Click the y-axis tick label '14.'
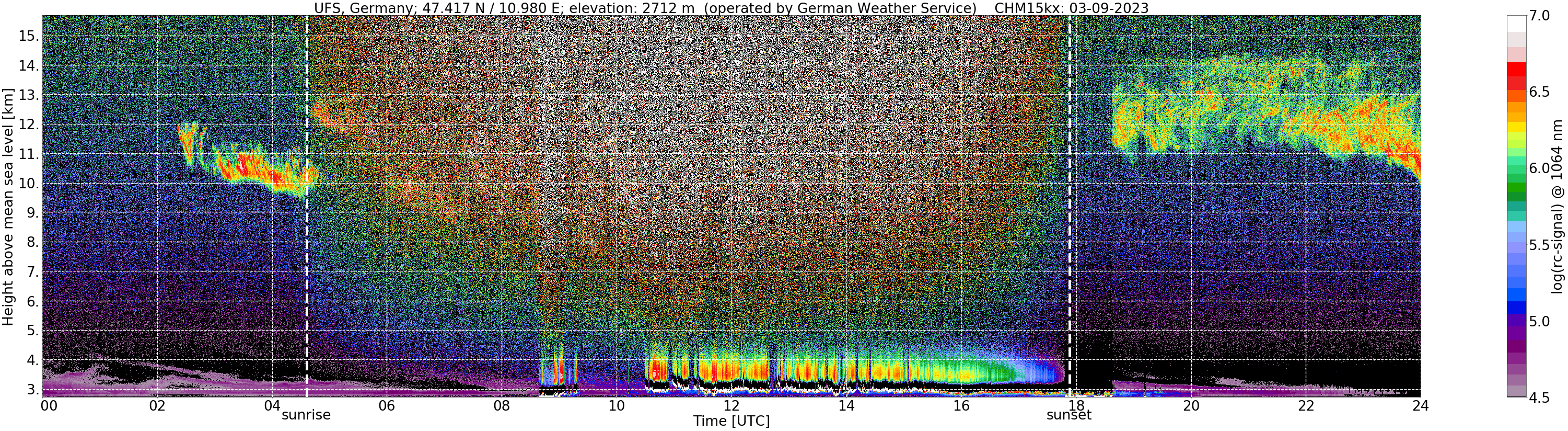Image resolution: width=1568 pixels, height=431 pixels. [x=29, y=65]
